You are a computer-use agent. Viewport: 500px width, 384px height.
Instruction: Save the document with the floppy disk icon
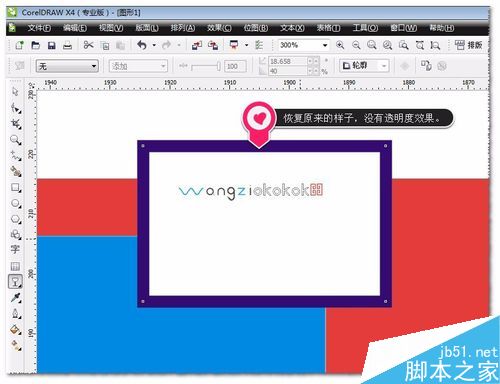click(x=52, y=45)
